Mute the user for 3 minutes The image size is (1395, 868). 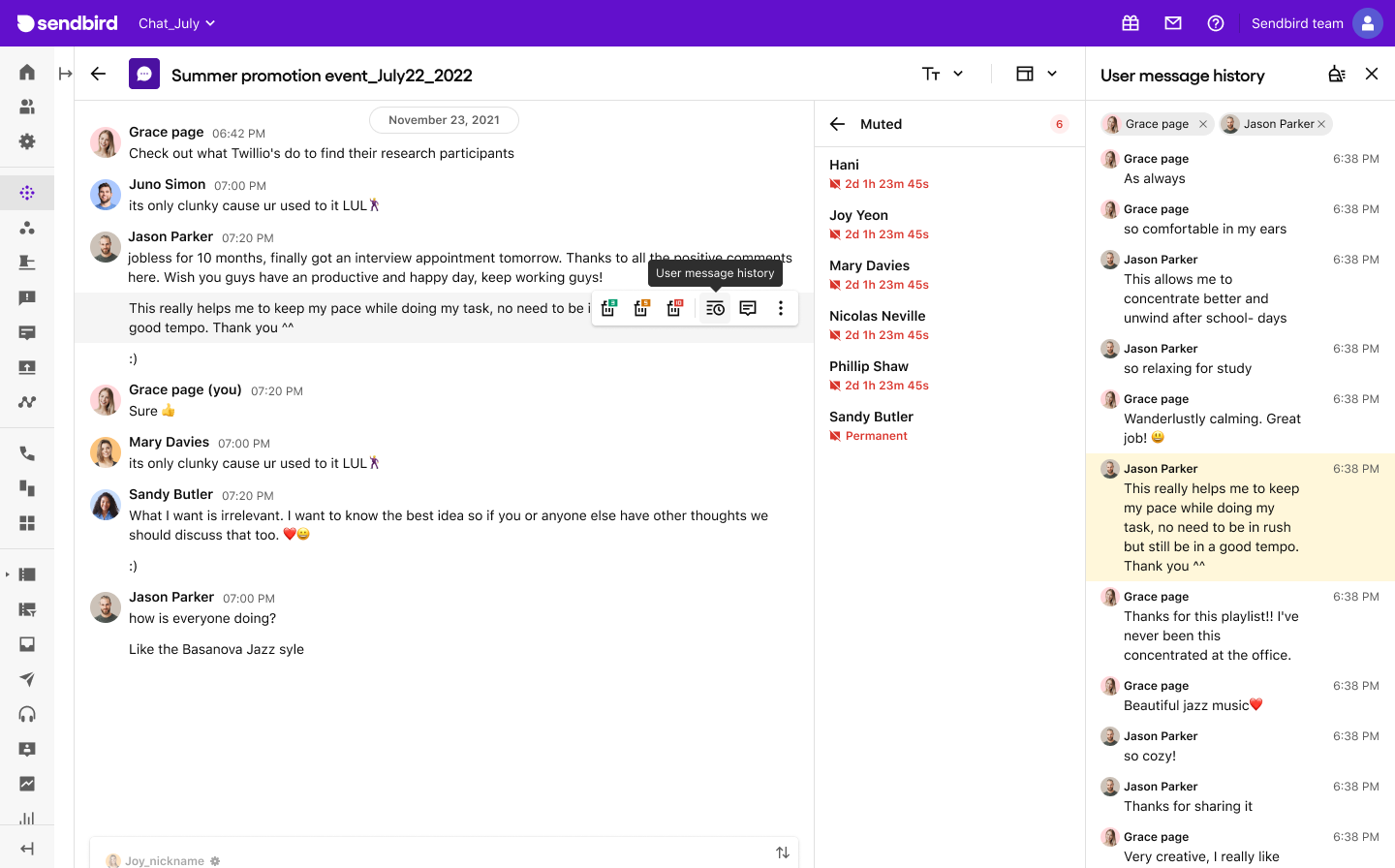coord(608,308)
